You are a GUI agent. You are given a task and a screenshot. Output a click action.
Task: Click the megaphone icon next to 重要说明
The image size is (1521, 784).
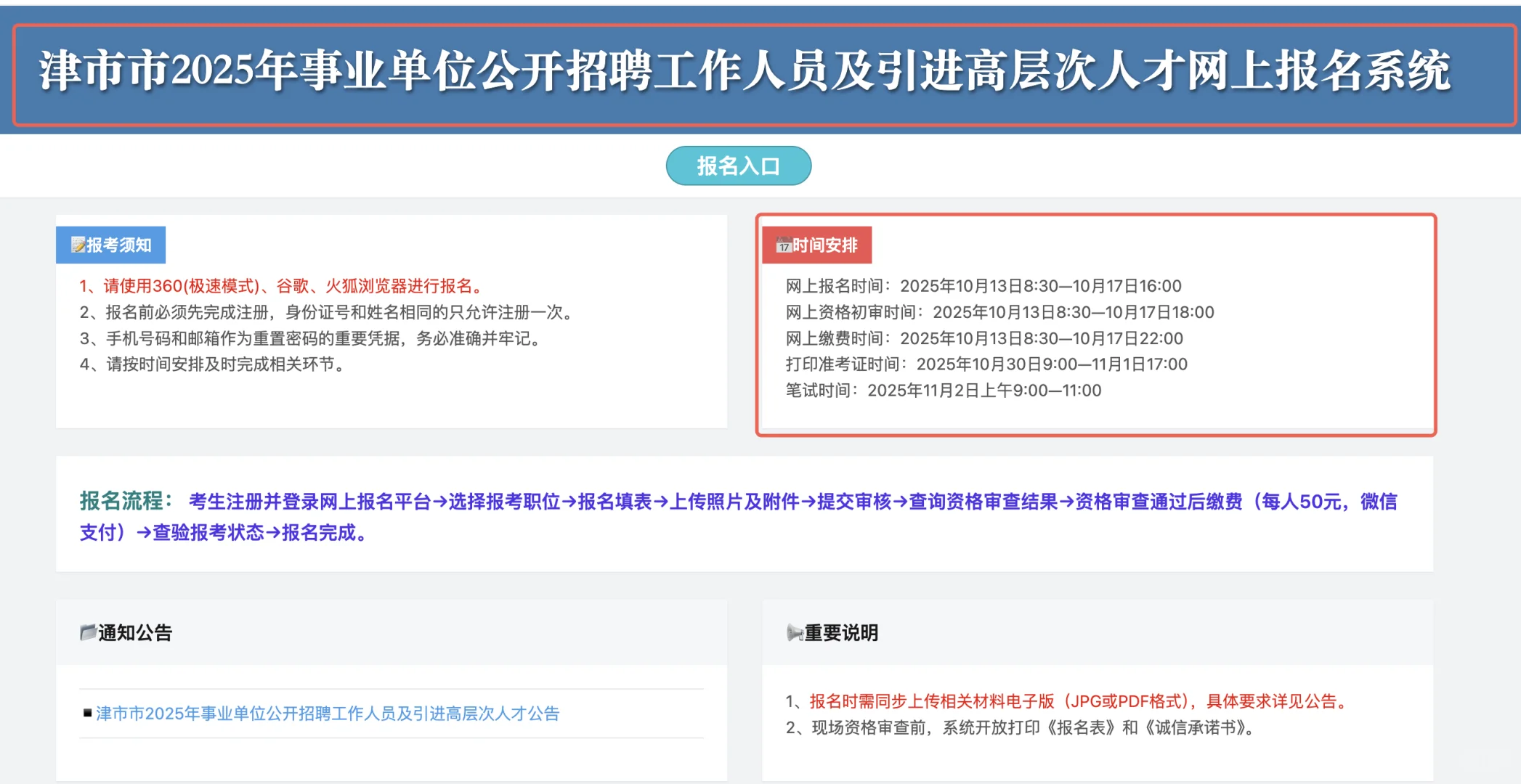click(x=795, y=633)
